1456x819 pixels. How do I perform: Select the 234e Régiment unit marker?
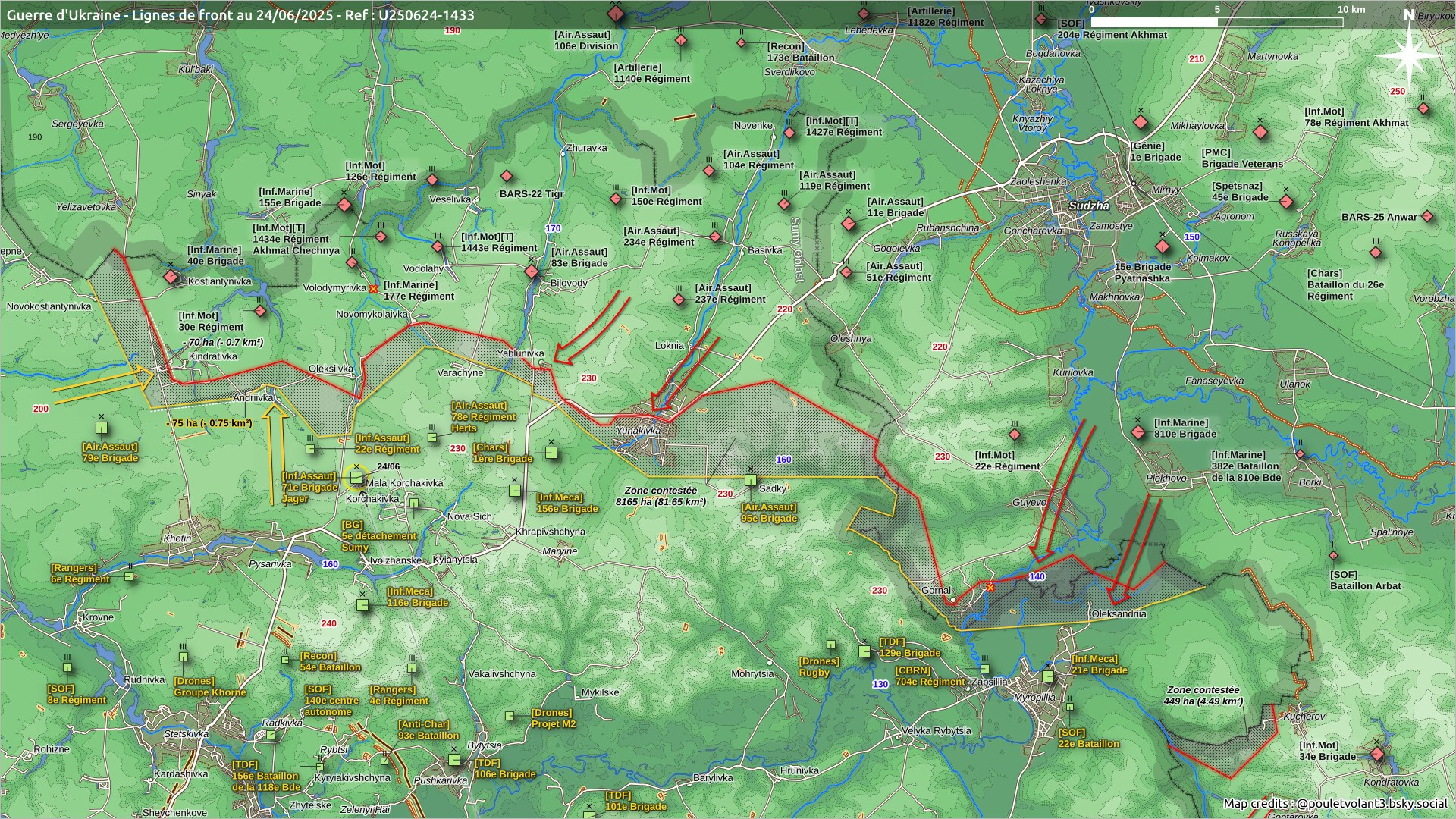point(715,237)
